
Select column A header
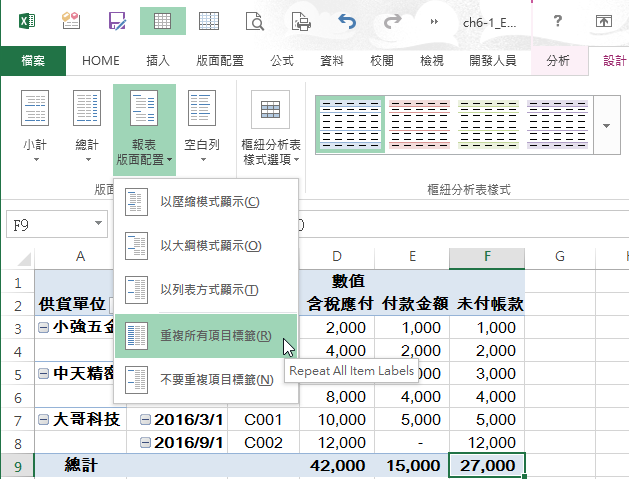tap(80, 256)
